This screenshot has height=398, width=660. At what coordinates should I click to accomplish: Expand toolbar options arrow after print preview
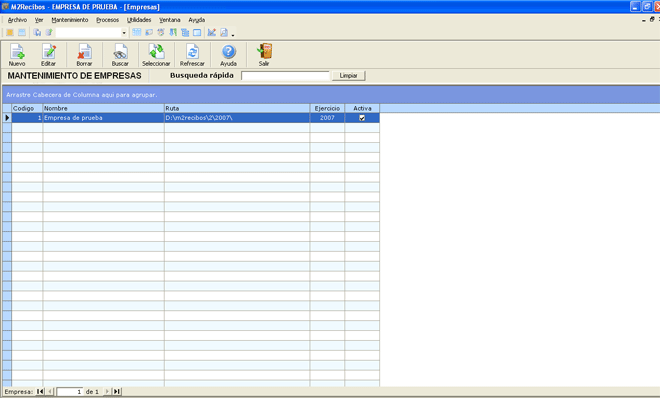[233, 35]
